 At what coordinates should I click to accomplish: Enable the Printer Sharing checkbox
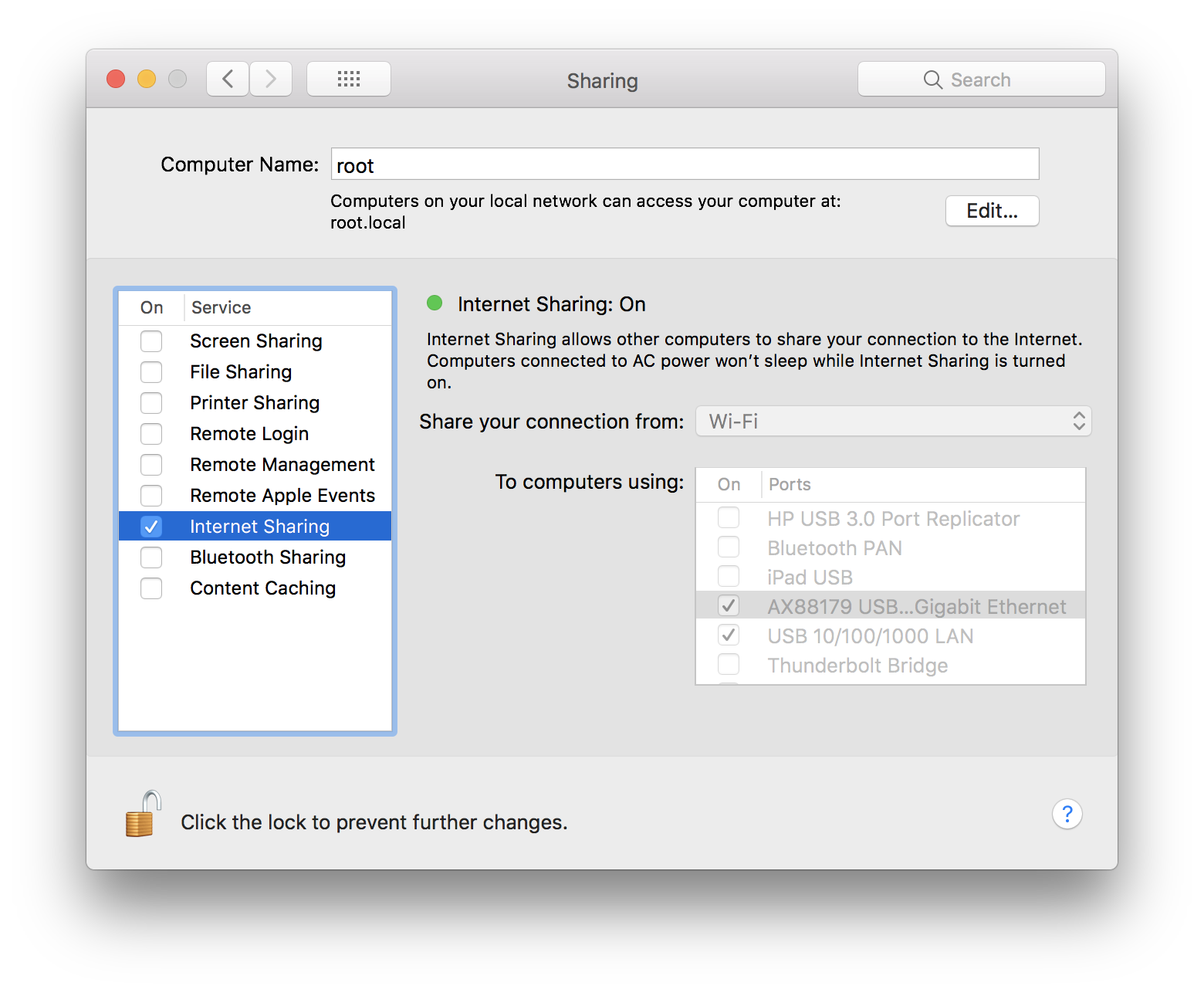coord(151,403)
